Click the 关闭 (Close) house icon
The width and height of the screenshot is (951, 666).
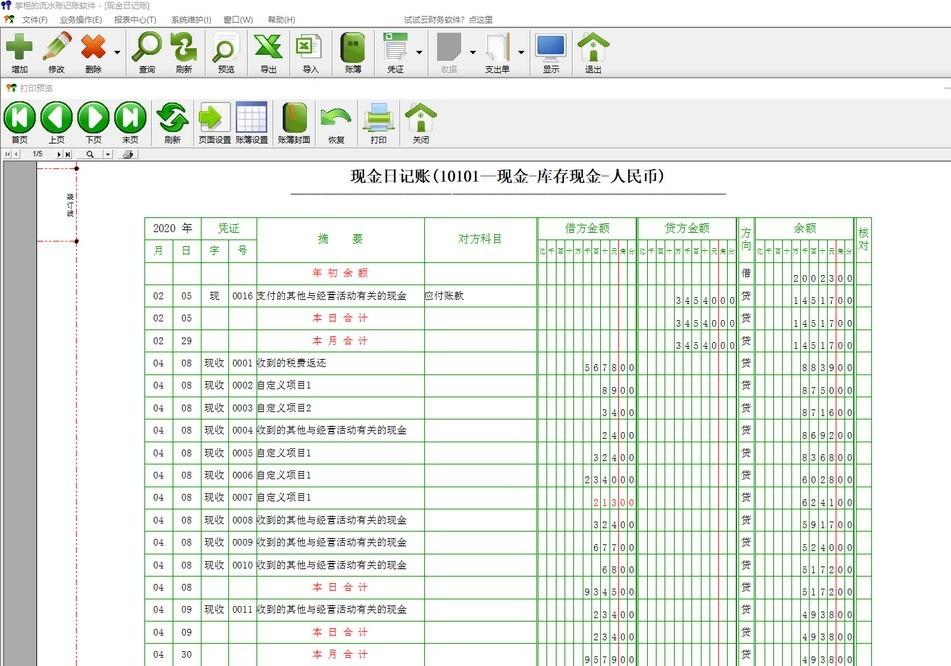[420, 118]
